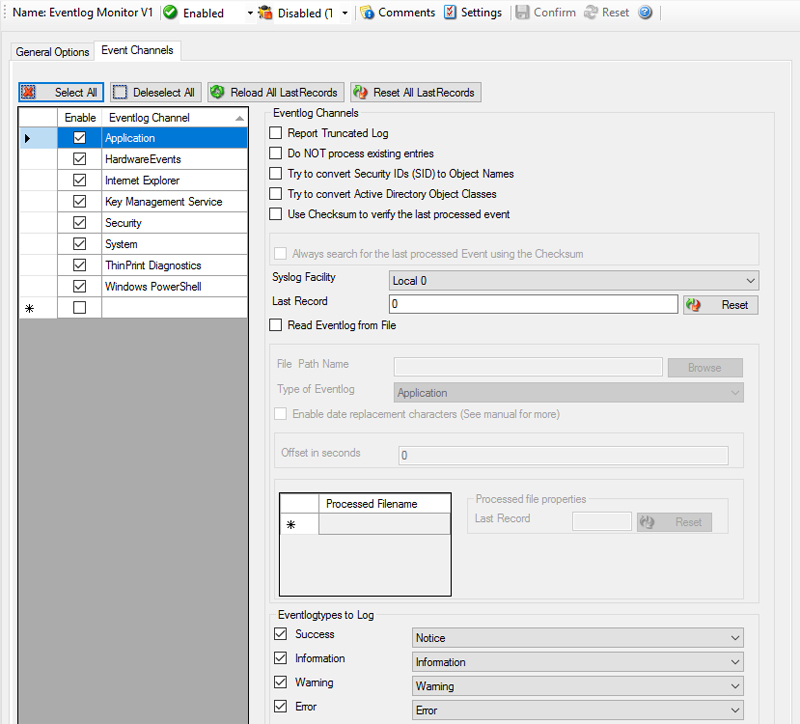This screenshot has height=724, width=800.
Task: Expand the Disabled dropdown arrow in toolbar
Action: coord(345,13)
